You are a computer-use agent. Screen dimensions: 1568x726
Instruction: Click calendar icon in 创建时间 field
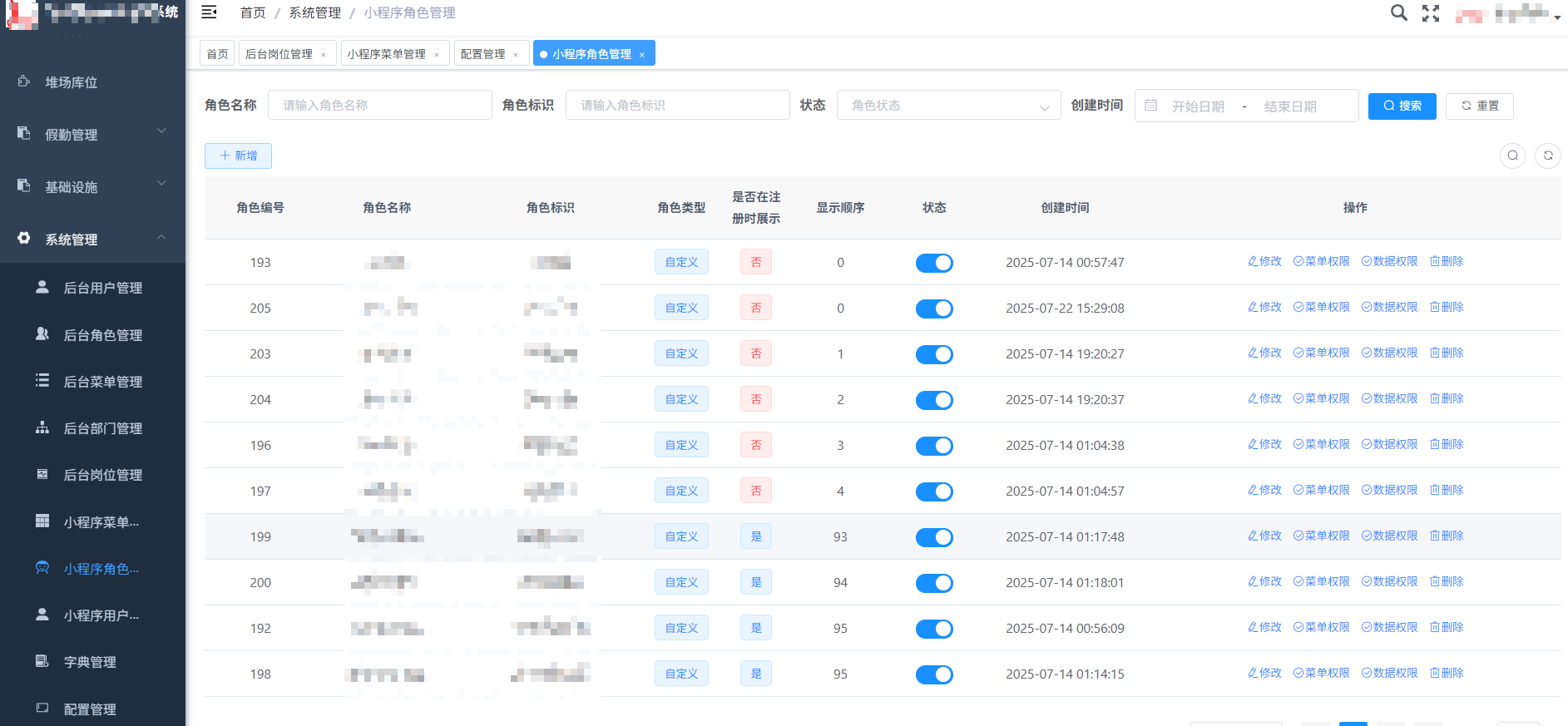coord(1151,106)
